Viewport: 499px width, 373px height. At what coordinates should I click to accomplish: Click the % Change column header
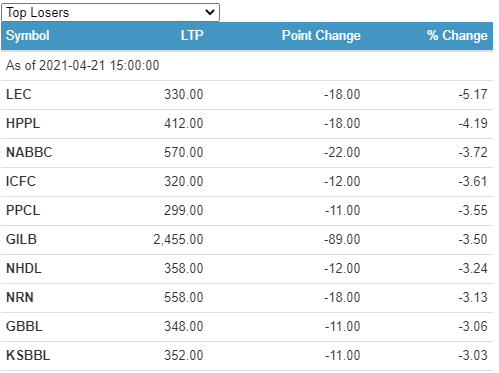pos(457,36)
